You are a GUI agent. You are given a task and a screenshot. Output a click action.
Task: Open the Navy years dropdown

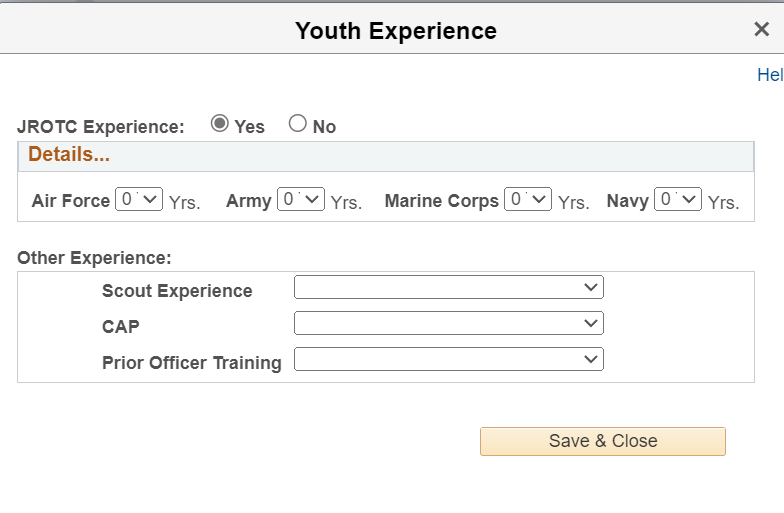point(677,199)
